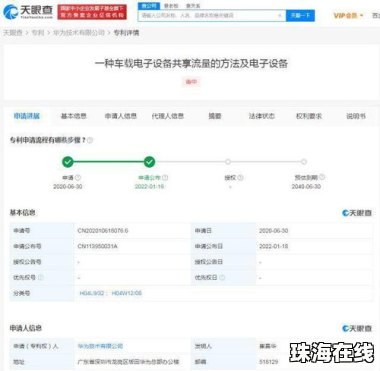Click application number CN202010618076.6
The image size is (380, 371).
click(x=103, y=231)
